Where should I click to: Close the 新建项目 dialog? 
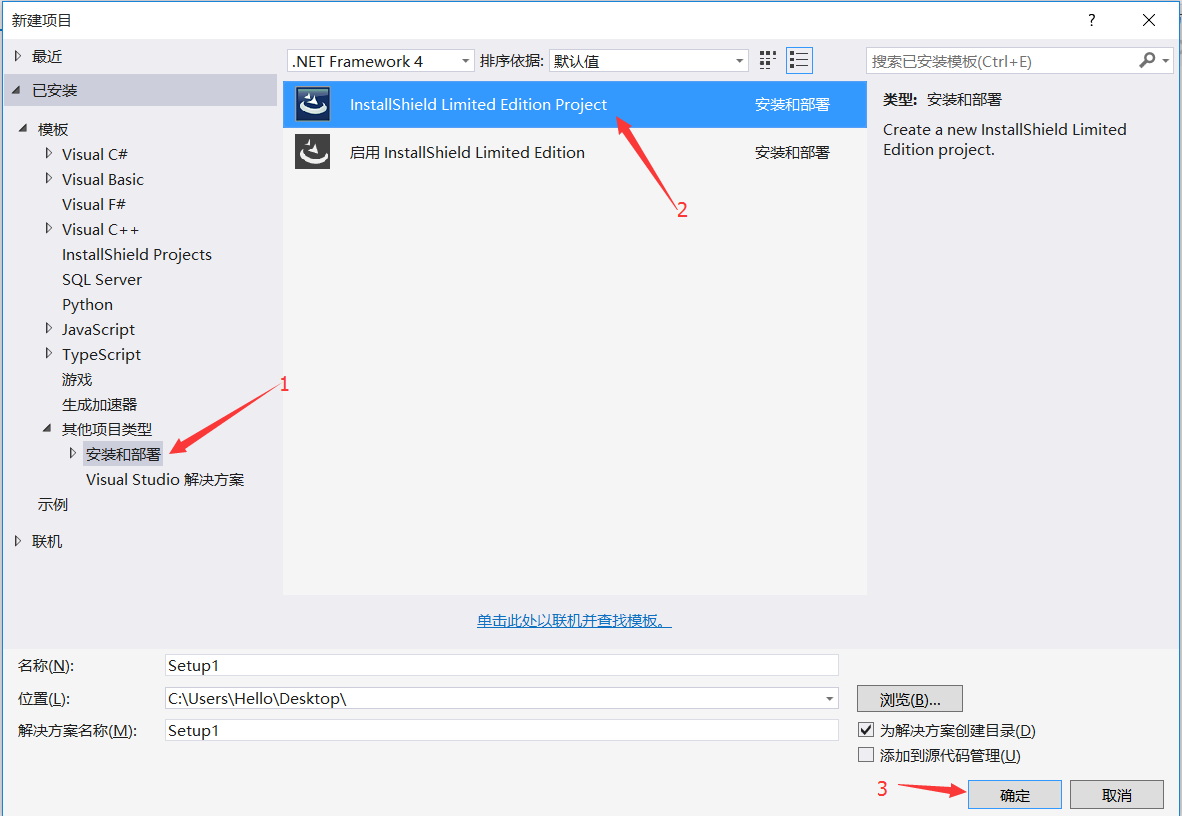pos(1149,20)
